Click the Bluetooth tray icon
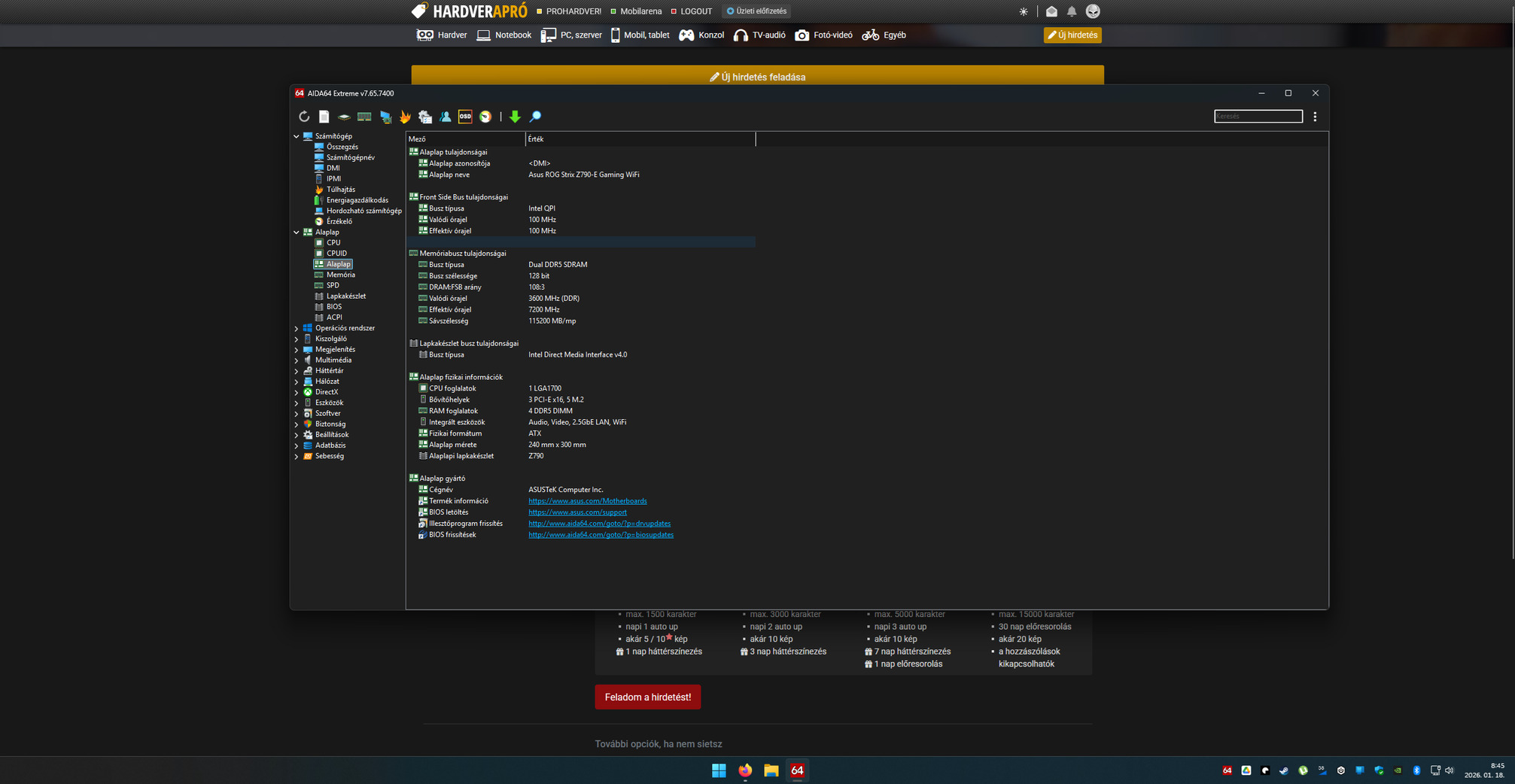This screenshot has height=784, width=1515. pyautogui.click(x=1416, y=770)
